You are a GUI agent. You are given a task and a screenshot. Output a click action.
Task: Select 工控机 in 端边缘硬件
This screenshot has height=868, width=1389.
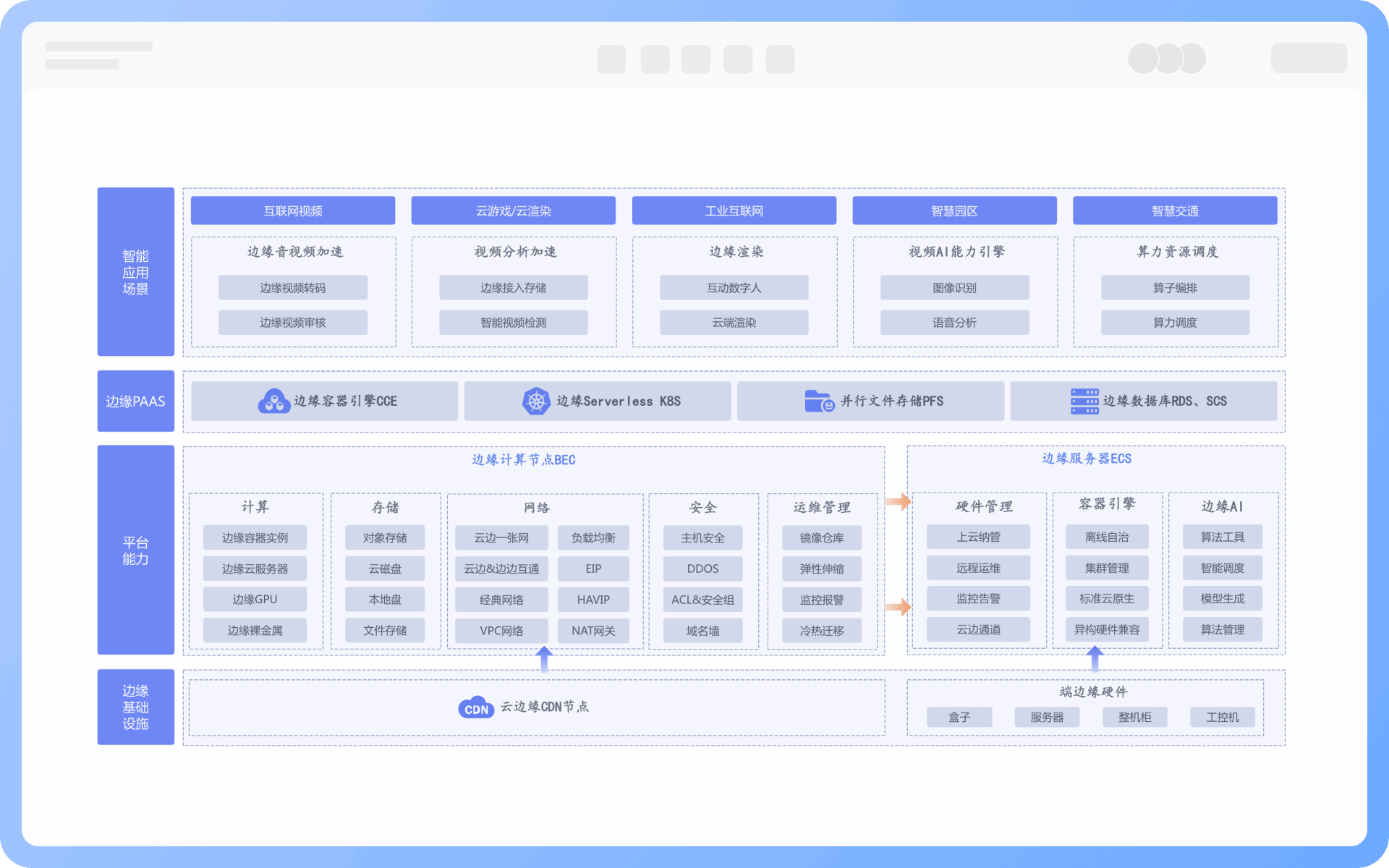point(1222,717)
